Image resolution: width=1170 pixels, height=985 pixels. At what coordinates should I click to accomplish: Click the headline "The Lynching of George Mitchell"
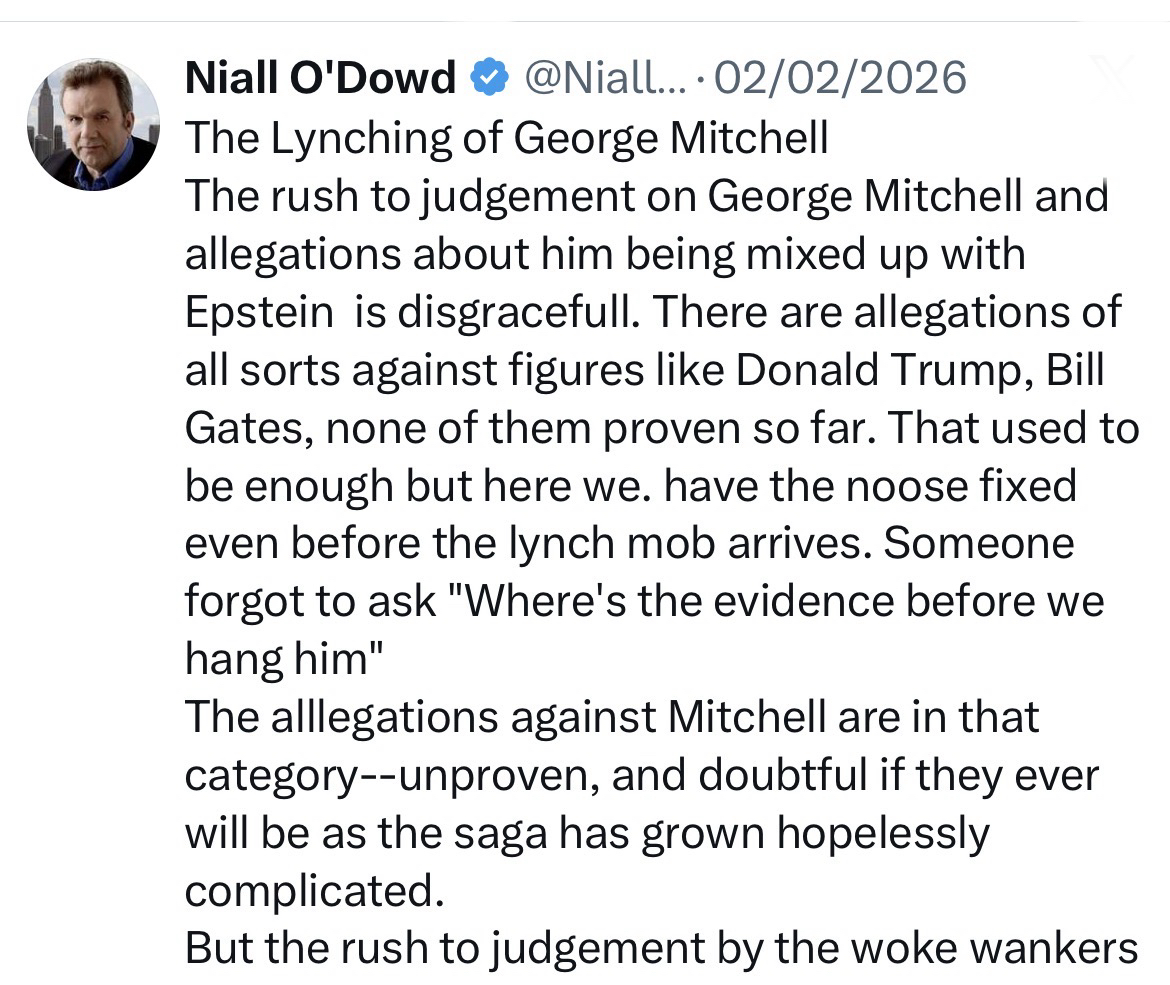click(506, 137)
